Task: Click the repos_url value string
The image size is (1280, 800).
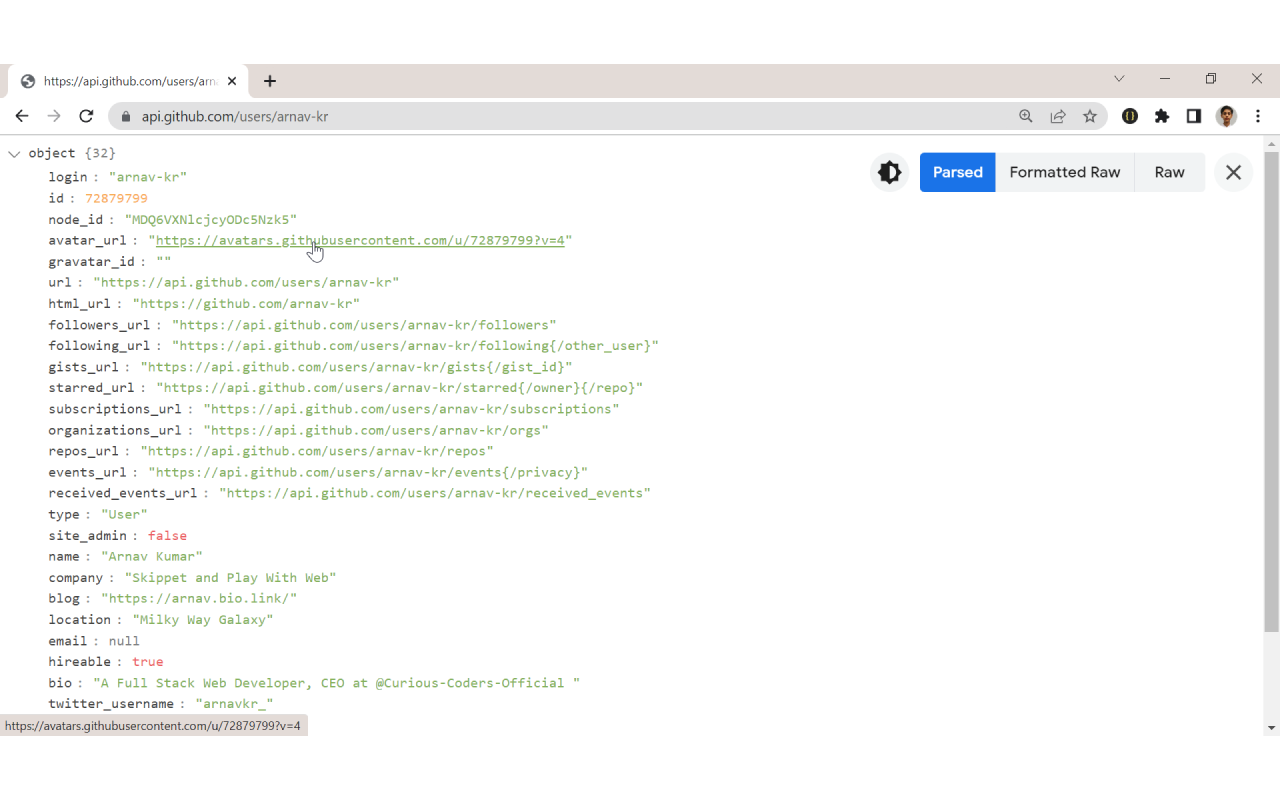Action: pos(317,451)
